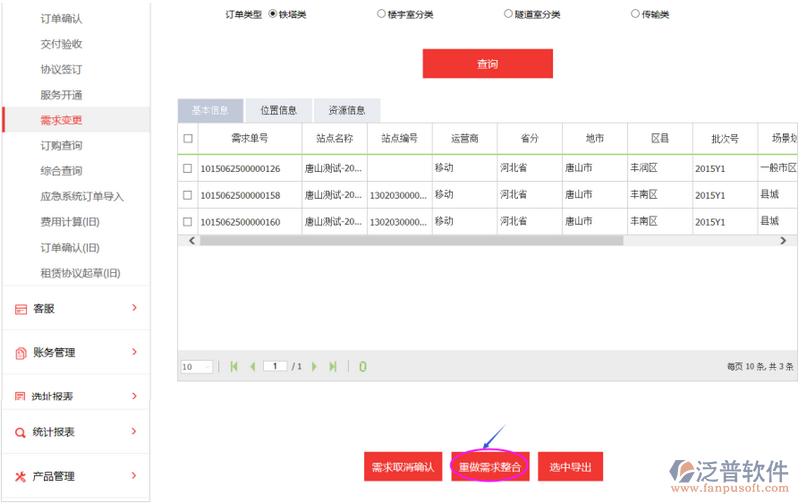
Task: Click the 统计报表 magnifier icon
Action: click(21, 433)
